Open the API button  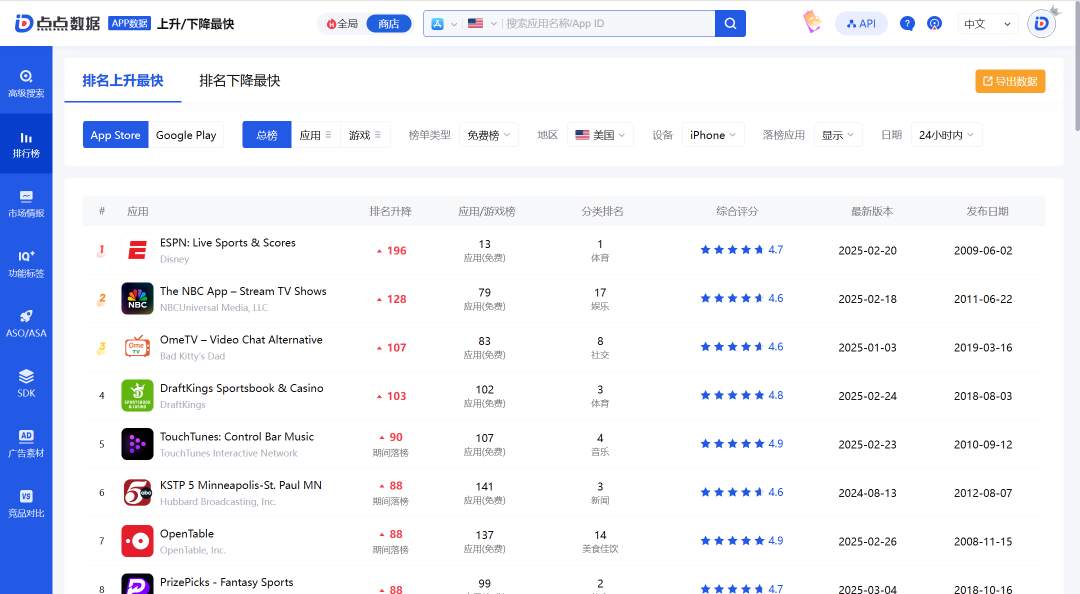(861, 23)
